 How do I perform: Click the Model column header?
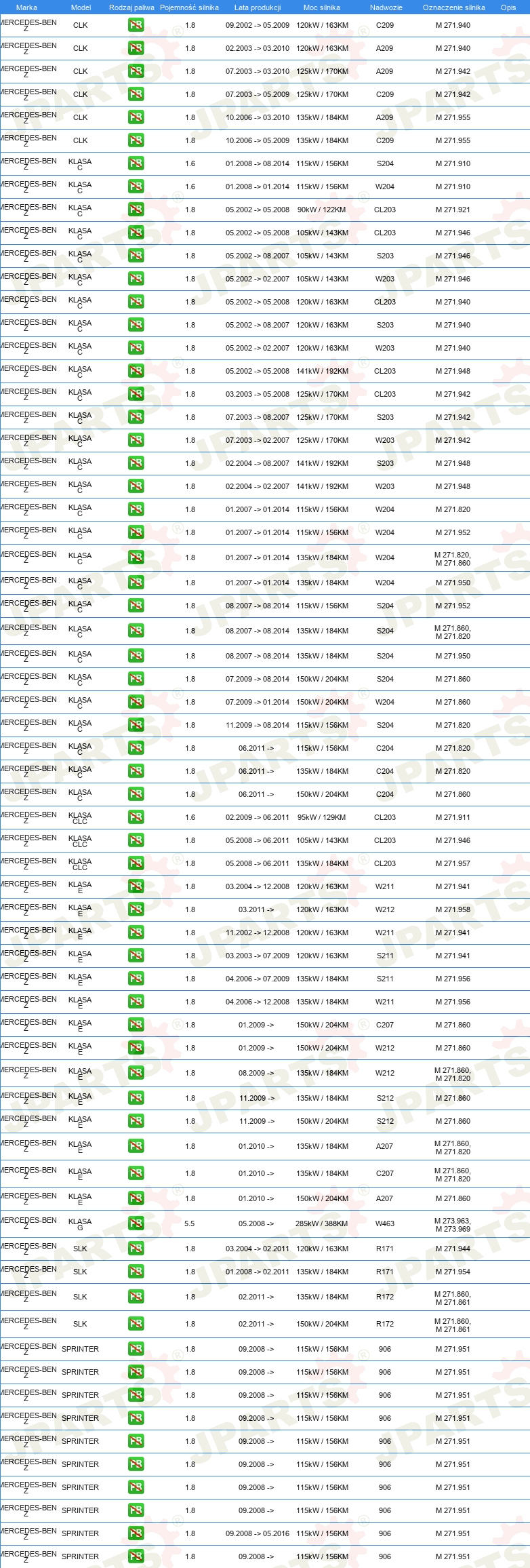pyautogui.click(x=81, y=7)
